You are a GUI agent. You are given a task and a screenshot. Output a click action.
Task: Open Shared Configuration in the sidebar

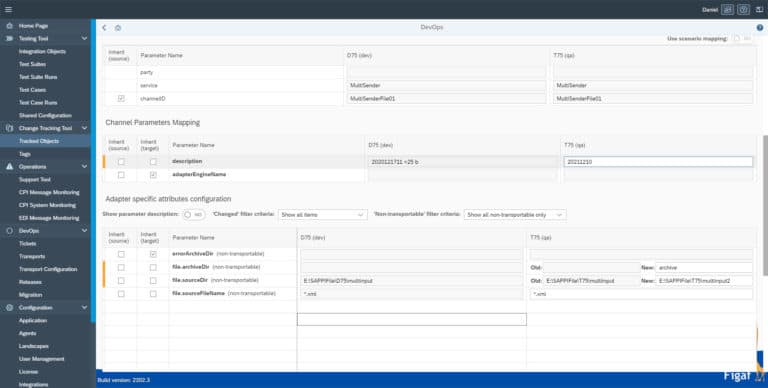pos(45,116)
